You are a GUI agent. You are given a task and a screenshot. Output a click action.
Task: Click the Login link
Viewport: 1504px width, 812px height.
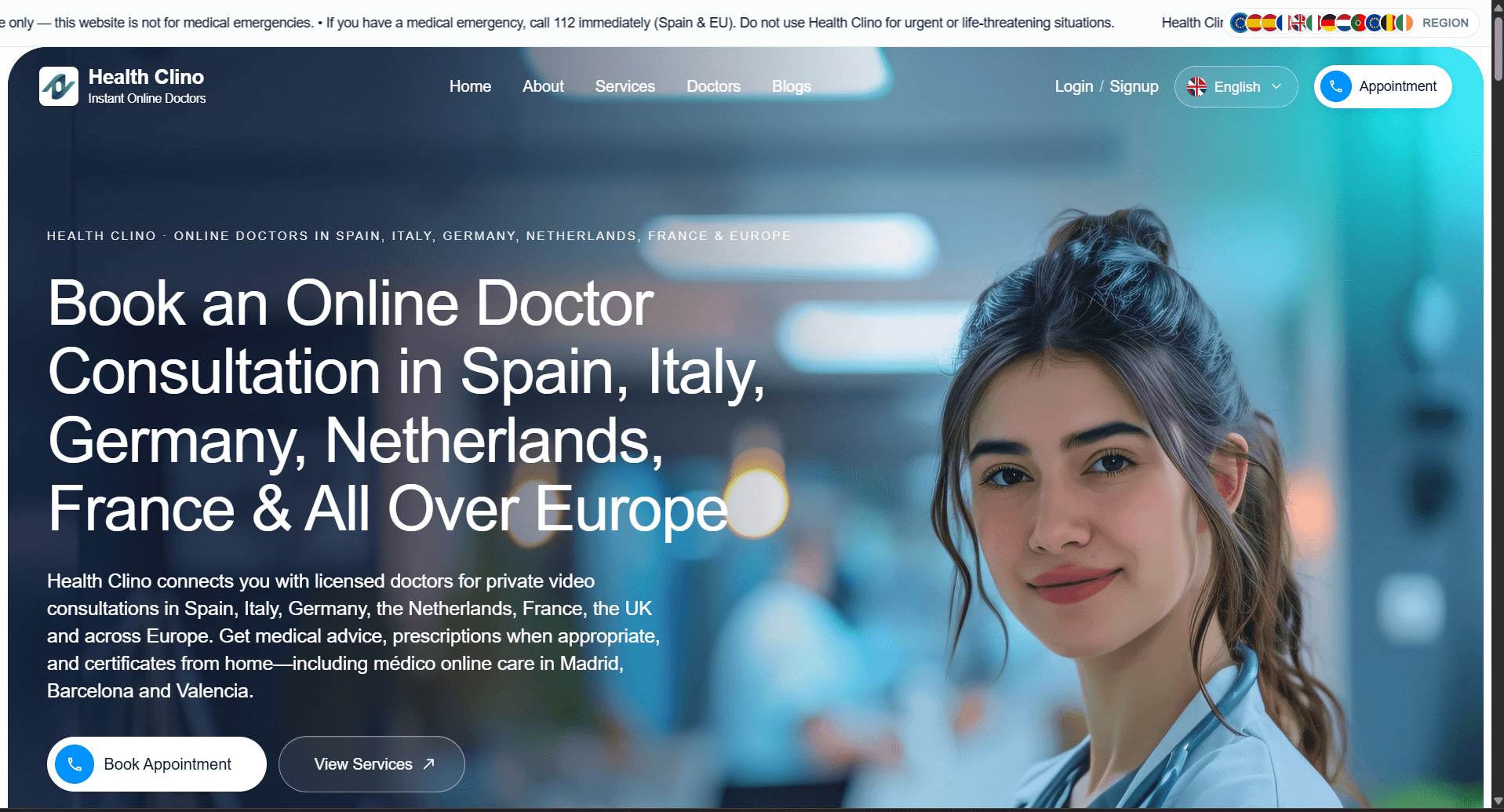pos(1073,86)
